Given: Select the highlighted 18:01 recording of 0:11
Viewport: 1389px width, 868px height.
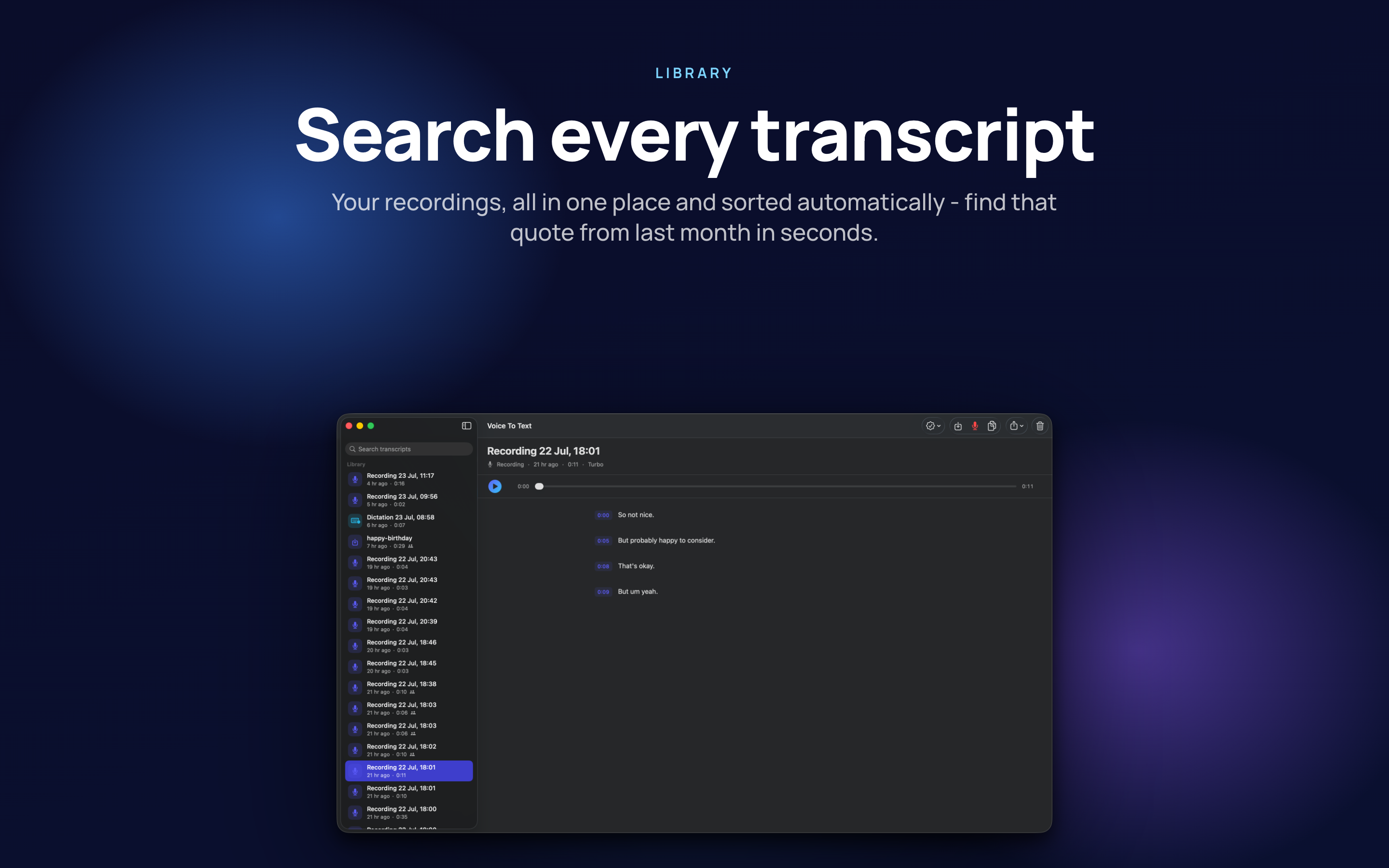Looking at the screenshot, I should [409, 771].
